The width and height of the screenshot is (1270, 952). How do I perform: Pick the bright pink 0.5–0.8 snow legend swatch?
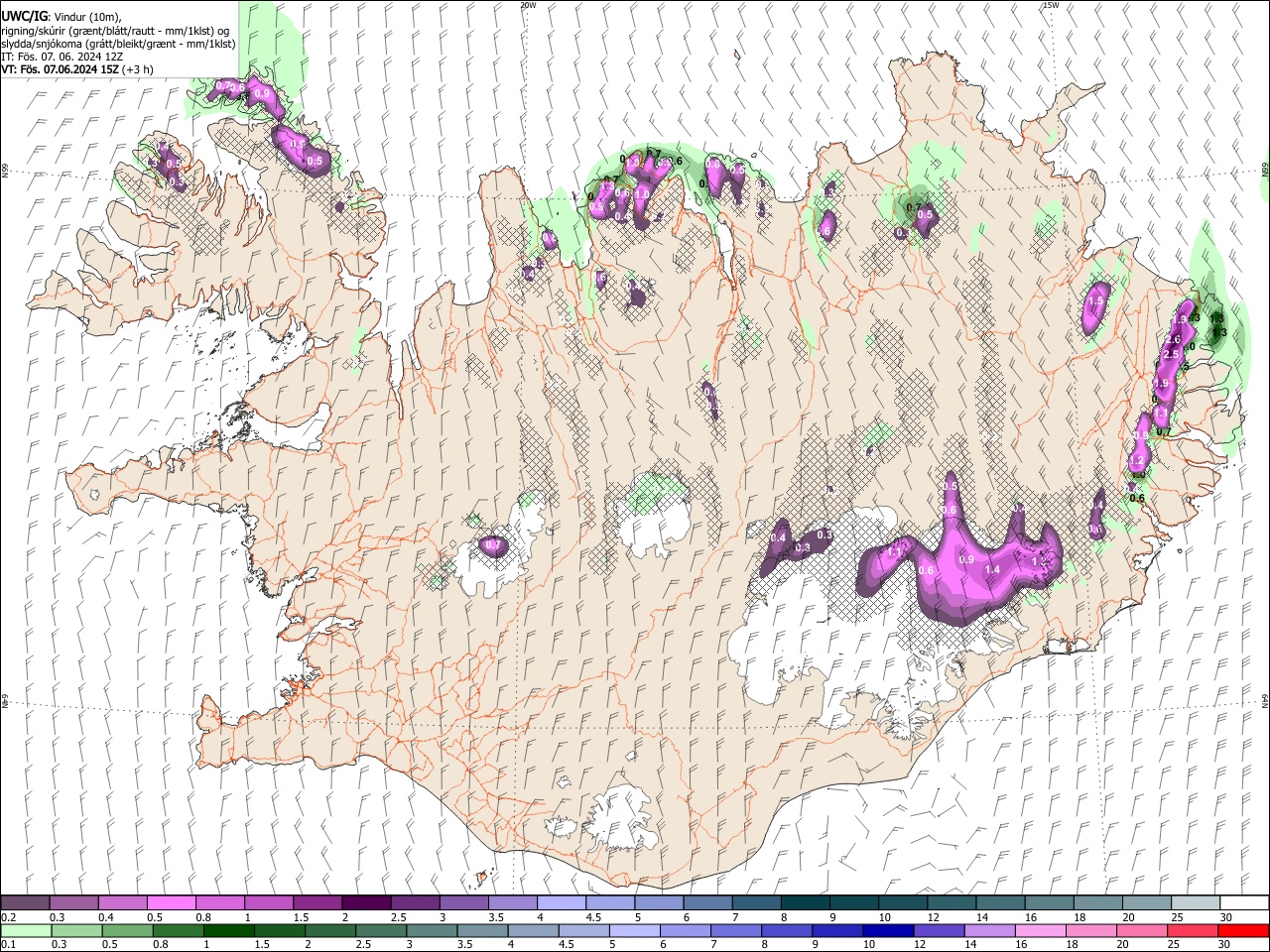point(171,903)
